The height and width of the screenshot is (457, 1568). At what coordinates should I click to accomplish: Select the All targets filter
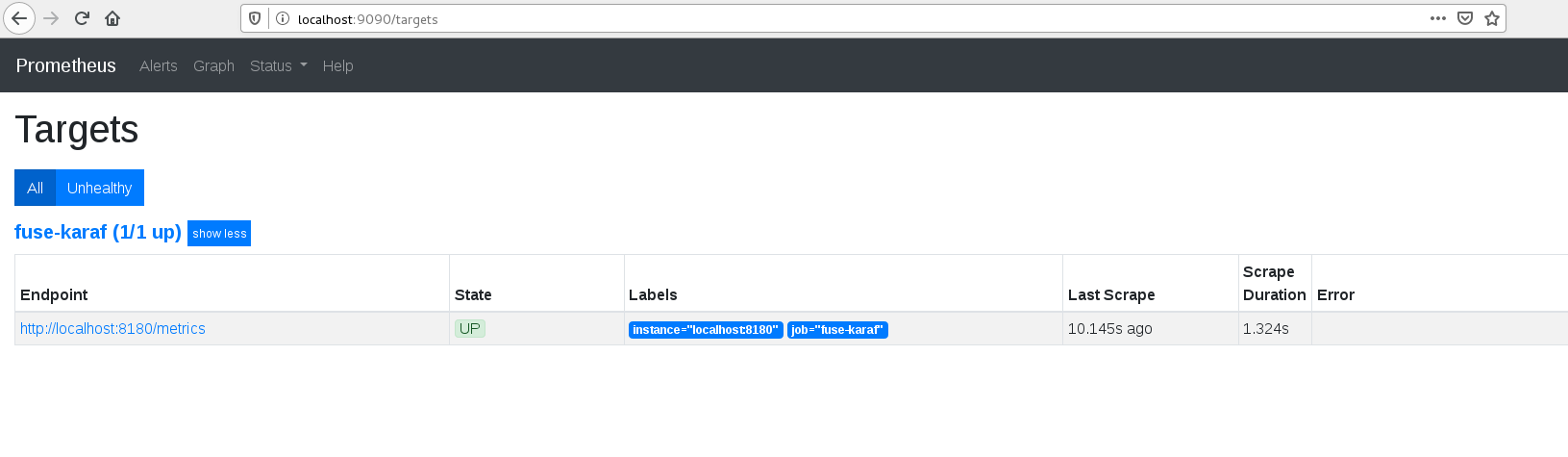(x=35, y=188)
